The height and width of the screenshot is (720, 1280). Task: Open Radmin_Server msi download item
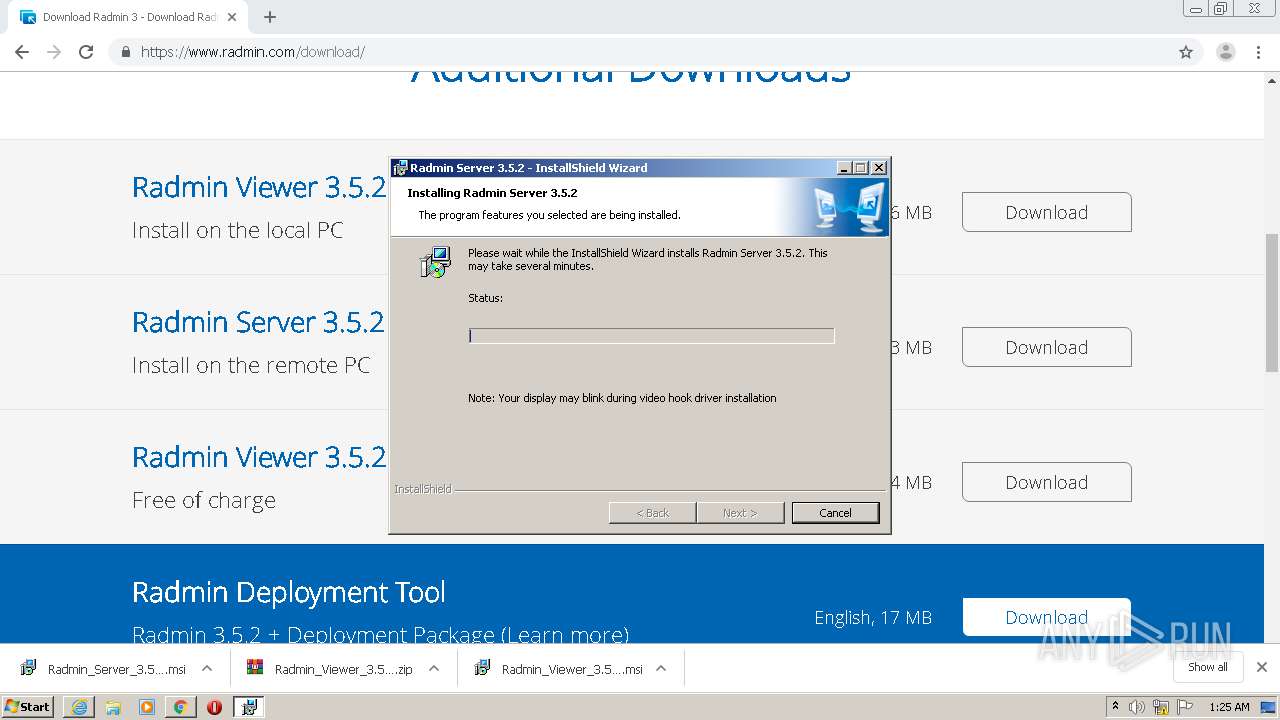pos(105,669)
